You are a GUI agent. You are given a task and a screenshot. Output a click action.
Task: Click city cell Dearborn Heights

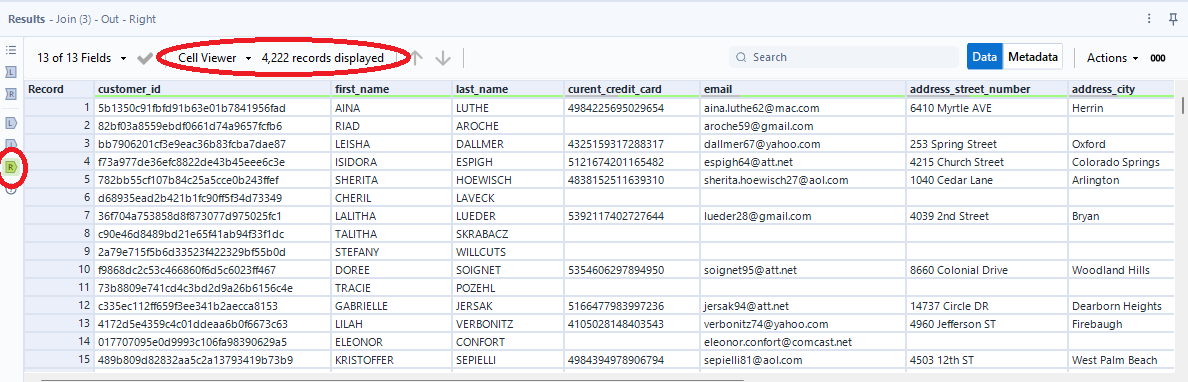click(1121, 306)
